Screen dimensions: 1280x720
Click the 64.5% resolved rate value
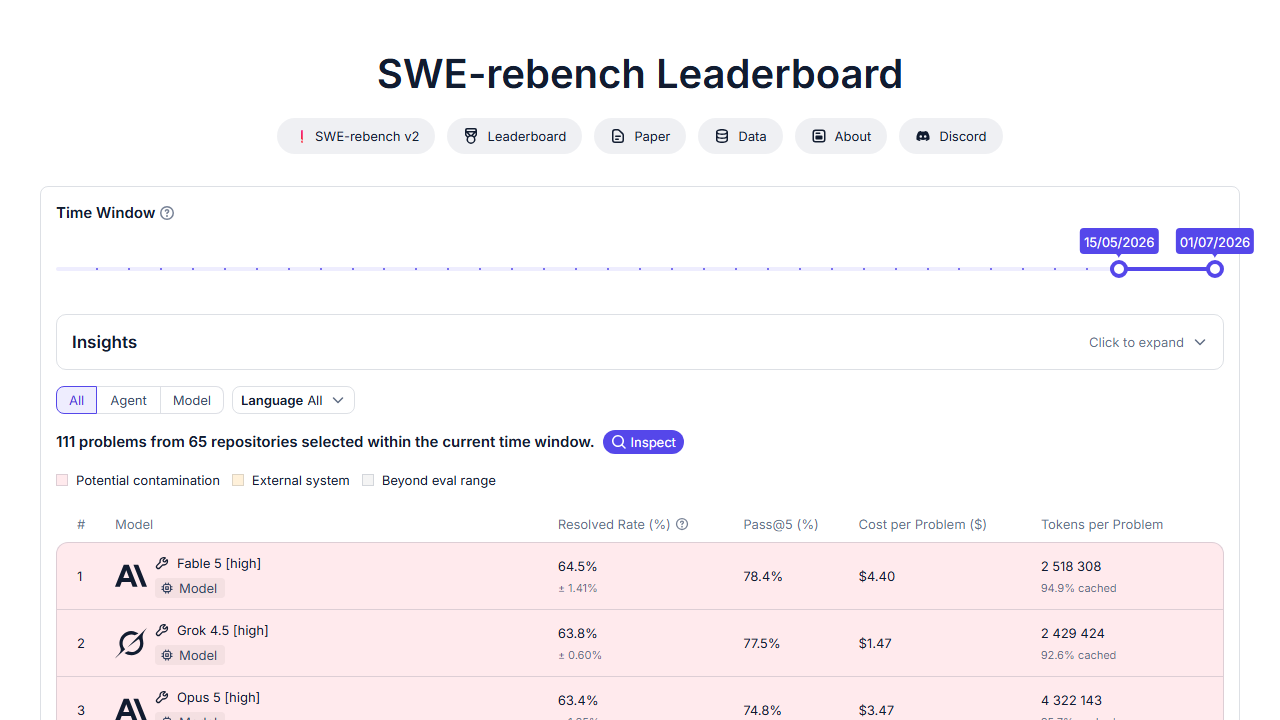pyautogui.click(x=577, y=567)
